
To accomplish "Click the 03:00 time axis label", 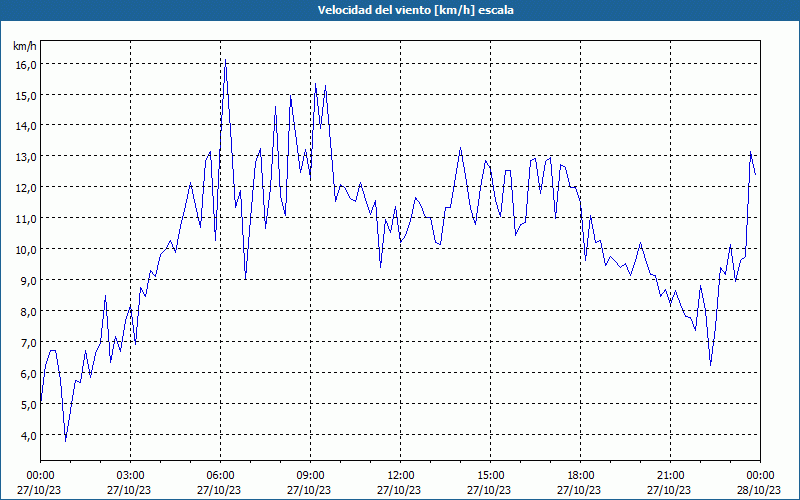I will pos(130,476).
